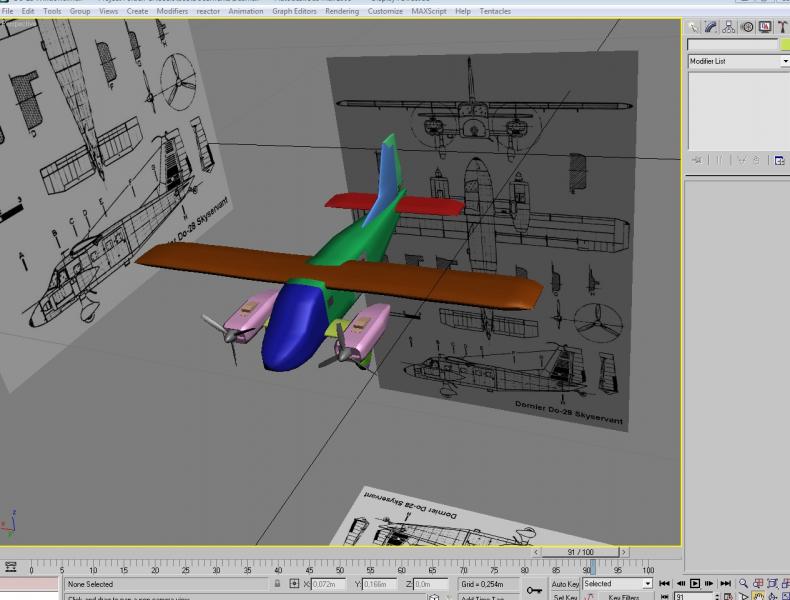Switch to the Modify panel icon
Viewport: 790px width, 600px height.
(711, 27)
